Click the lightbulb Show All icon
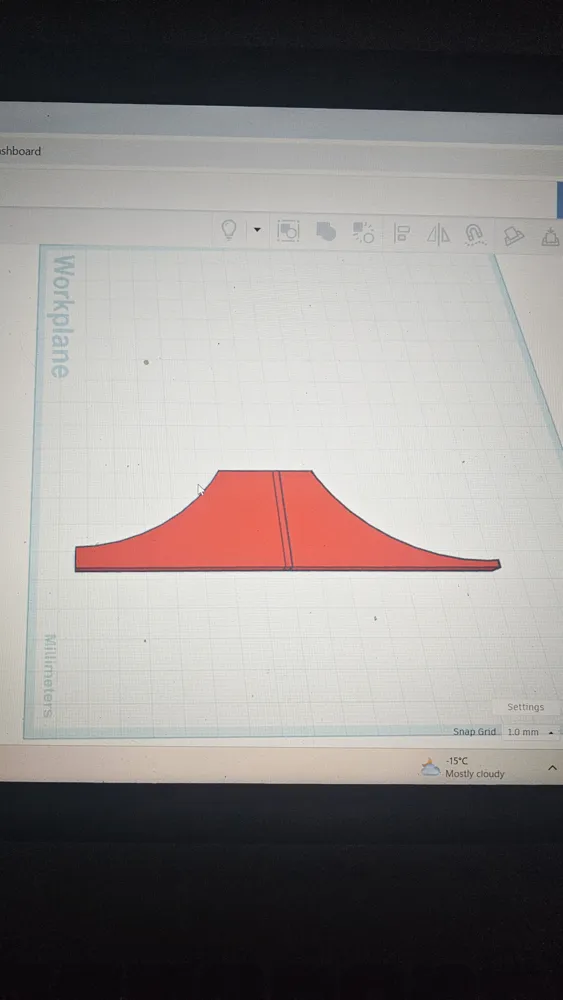Viewport: 563px width, 1000px height. coord(229,229)
